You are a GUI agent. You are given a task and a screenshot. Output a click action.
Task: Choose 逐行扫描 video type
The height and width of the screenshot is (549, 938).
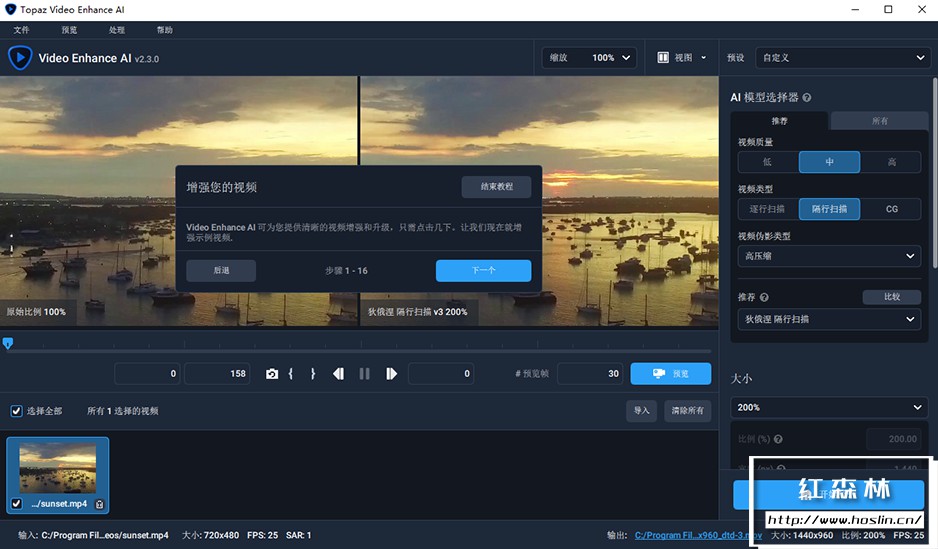coord(768,209)
